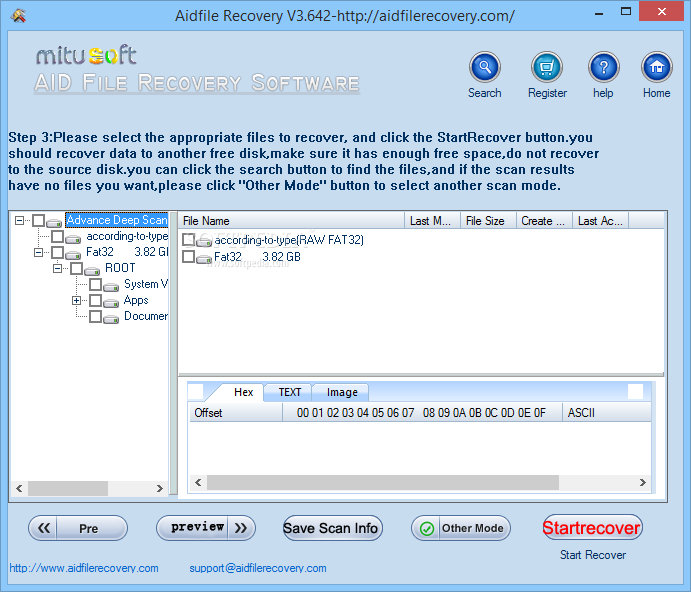Click the drive icon beside the Documer tree node

[x=111, y=318]
